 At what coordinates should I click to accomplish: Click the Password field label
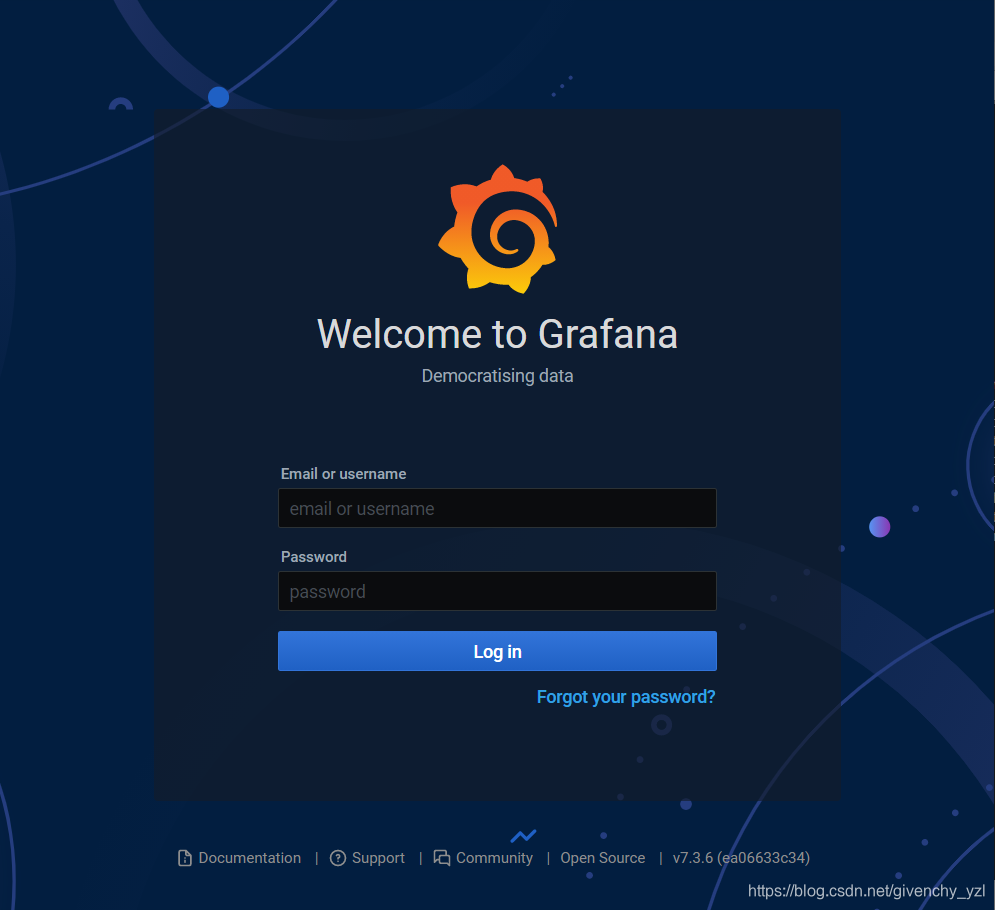(313, 557)
